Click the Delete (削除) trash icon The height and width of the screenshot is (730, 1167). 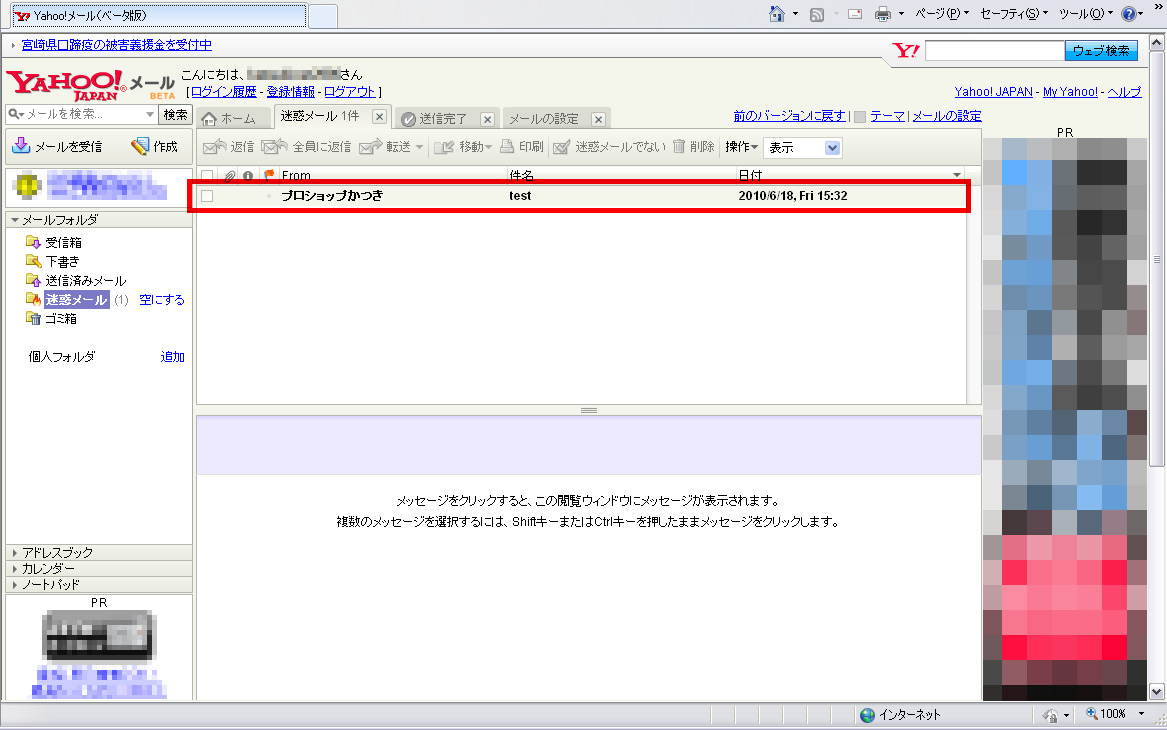pyautogui.click(x=679, y=146)
